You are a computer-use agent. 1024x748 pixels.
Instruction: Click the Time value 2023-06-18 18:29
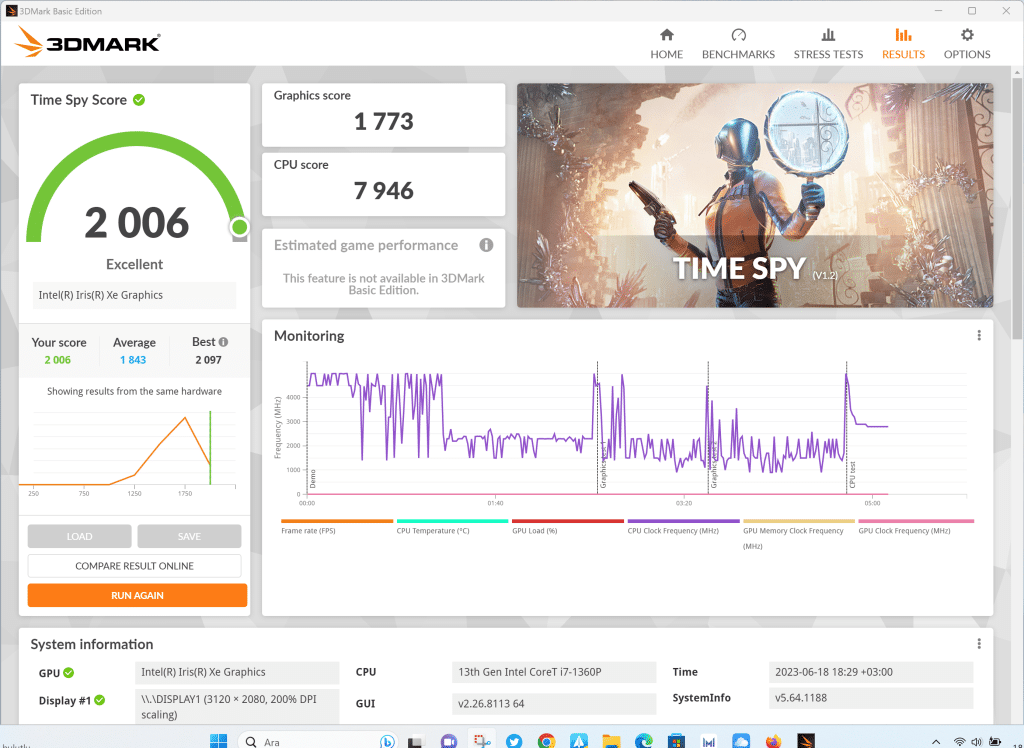(x=871, y=672)
